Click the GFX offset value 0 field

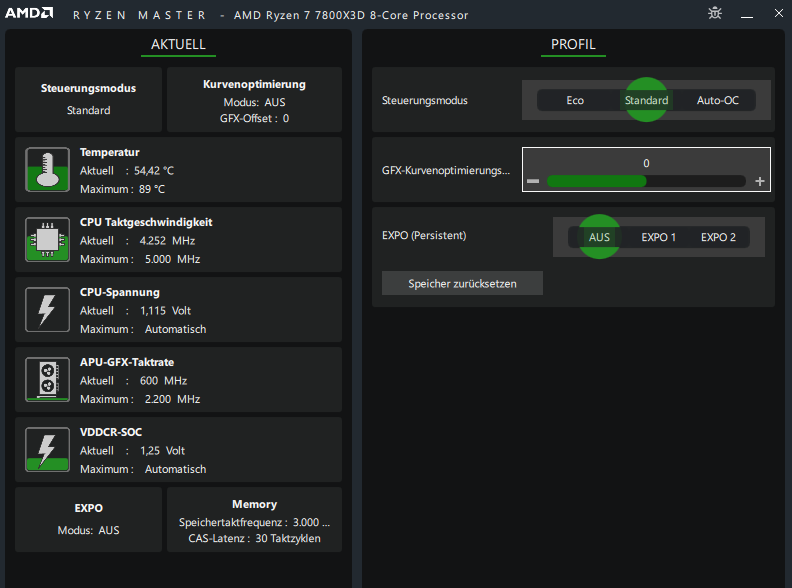point(646,163)
